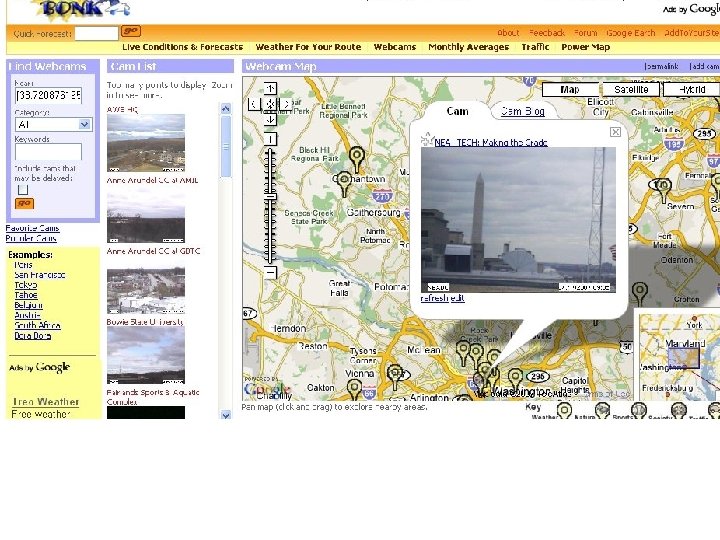Click the large webcam image in balloon
Image resolution: width=720 pixels, height=540 pixels.
click(518, 219)
